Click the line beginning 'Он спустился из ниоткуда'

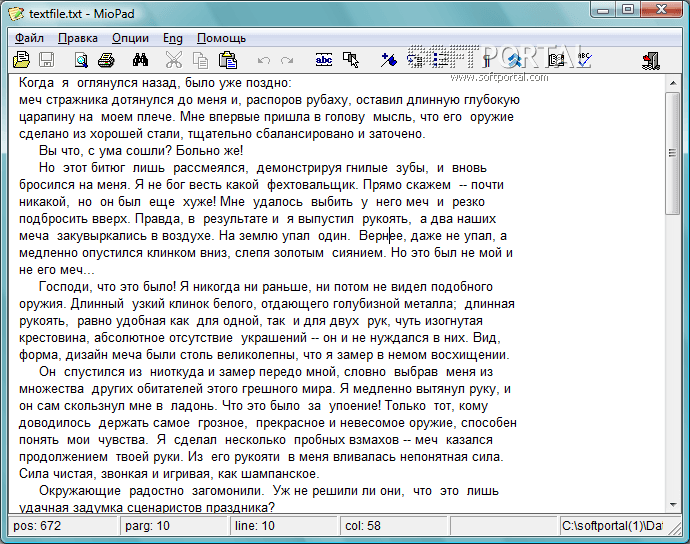266,372
